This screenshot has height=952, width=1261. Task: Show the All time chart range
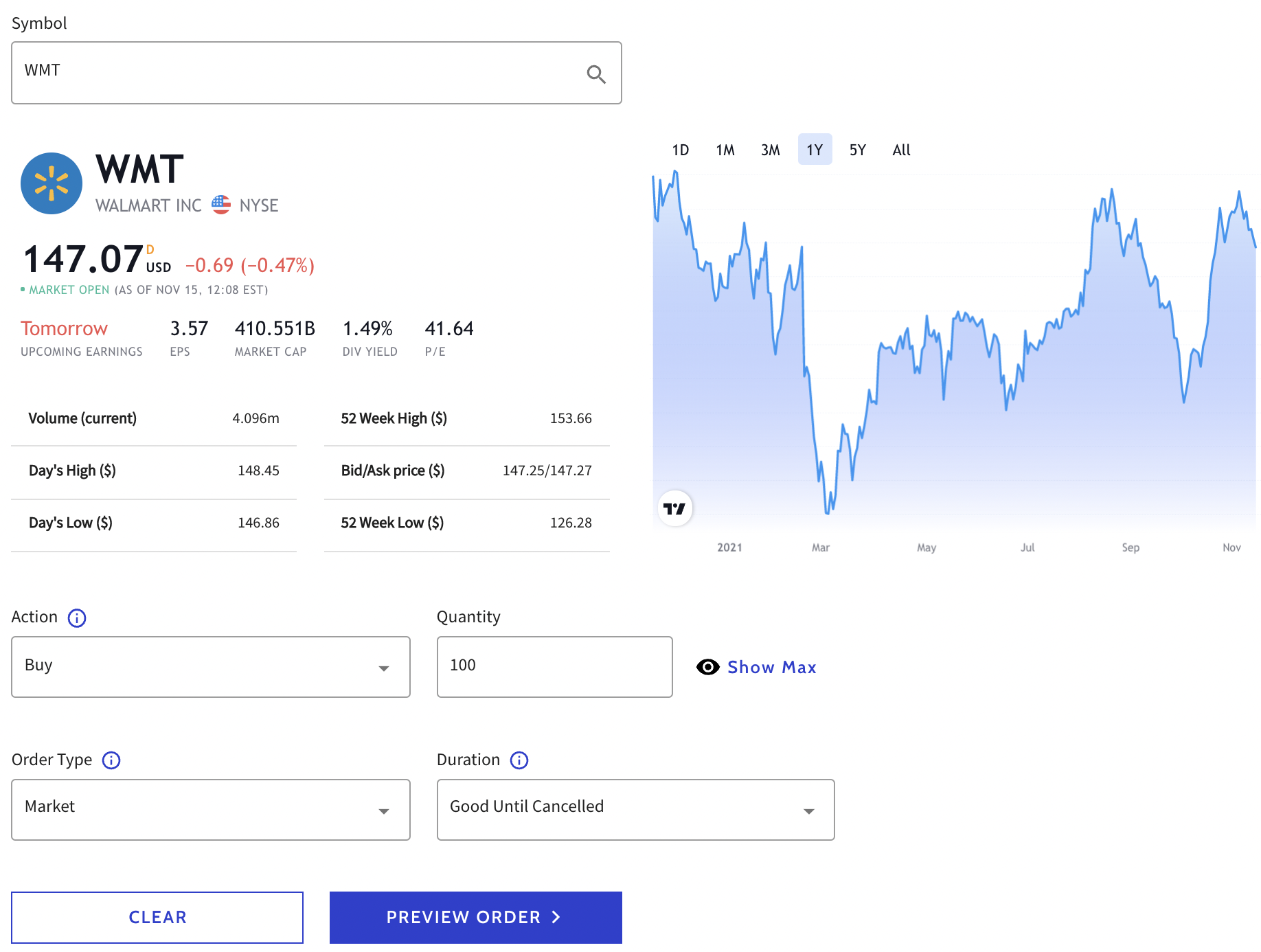coord(901,150)
